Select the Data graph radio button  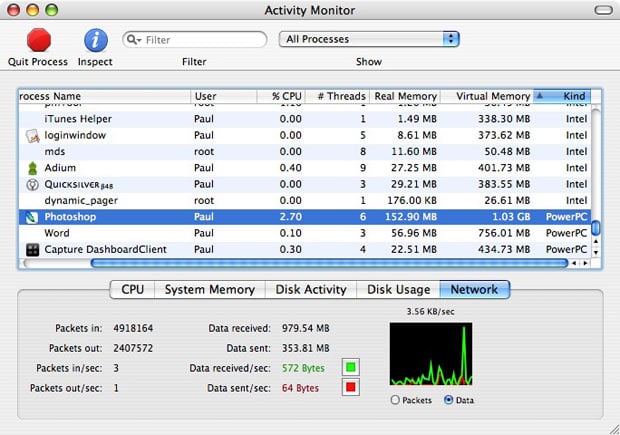click(x=448, y=400)
